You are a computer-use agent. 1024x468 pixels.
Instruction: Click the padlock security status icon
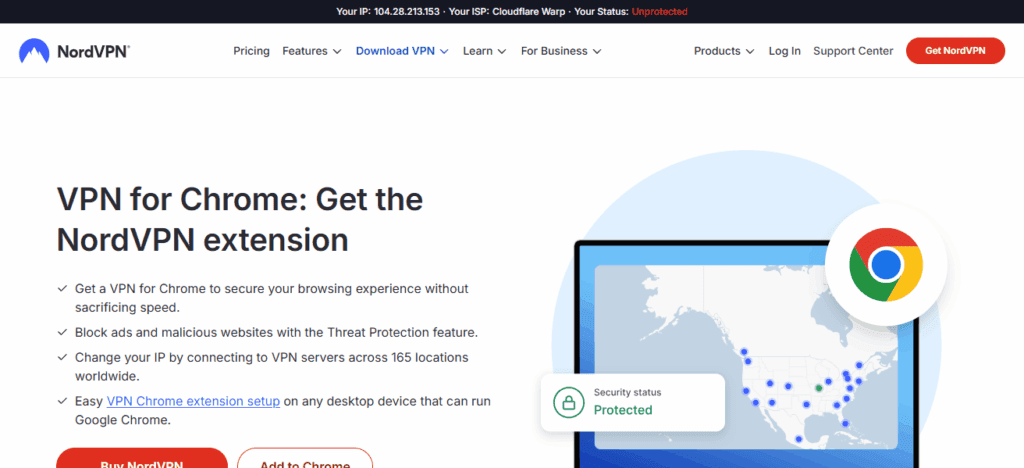click(x=568, y=402)
